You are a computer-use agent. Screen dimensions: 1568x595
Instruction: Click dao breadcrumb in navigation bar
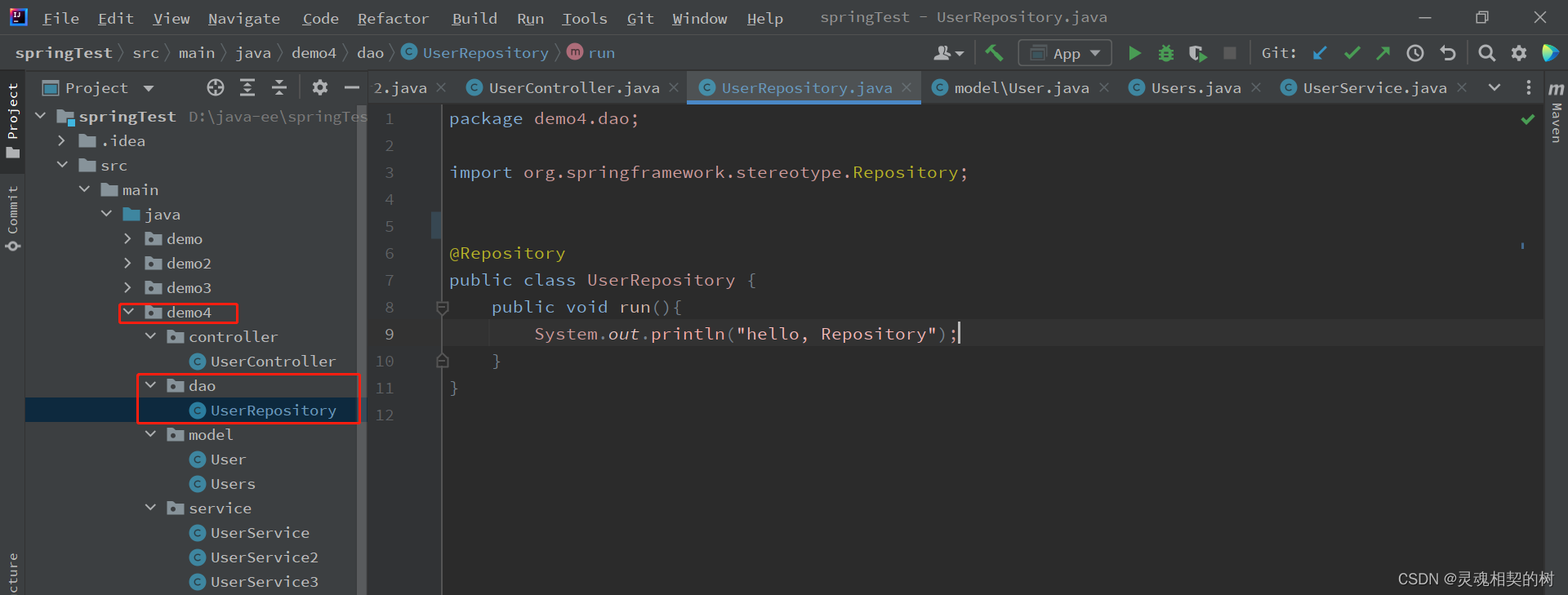point(370,53)
